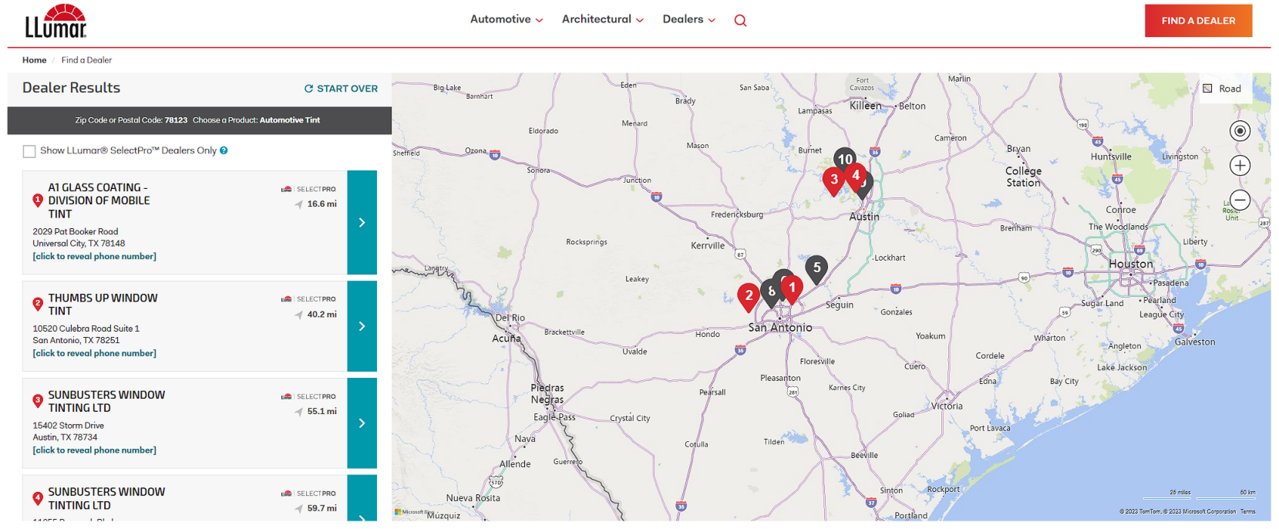Reveal phone number for A1 Glass Coating
Screen dimensions: 1279x529
tap(94, 256)
